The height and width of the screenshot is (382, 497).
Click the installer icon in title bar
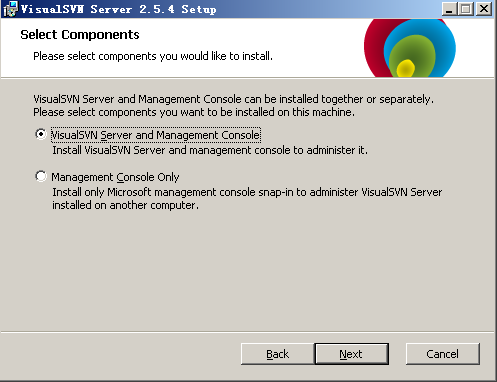click(10, 9)
